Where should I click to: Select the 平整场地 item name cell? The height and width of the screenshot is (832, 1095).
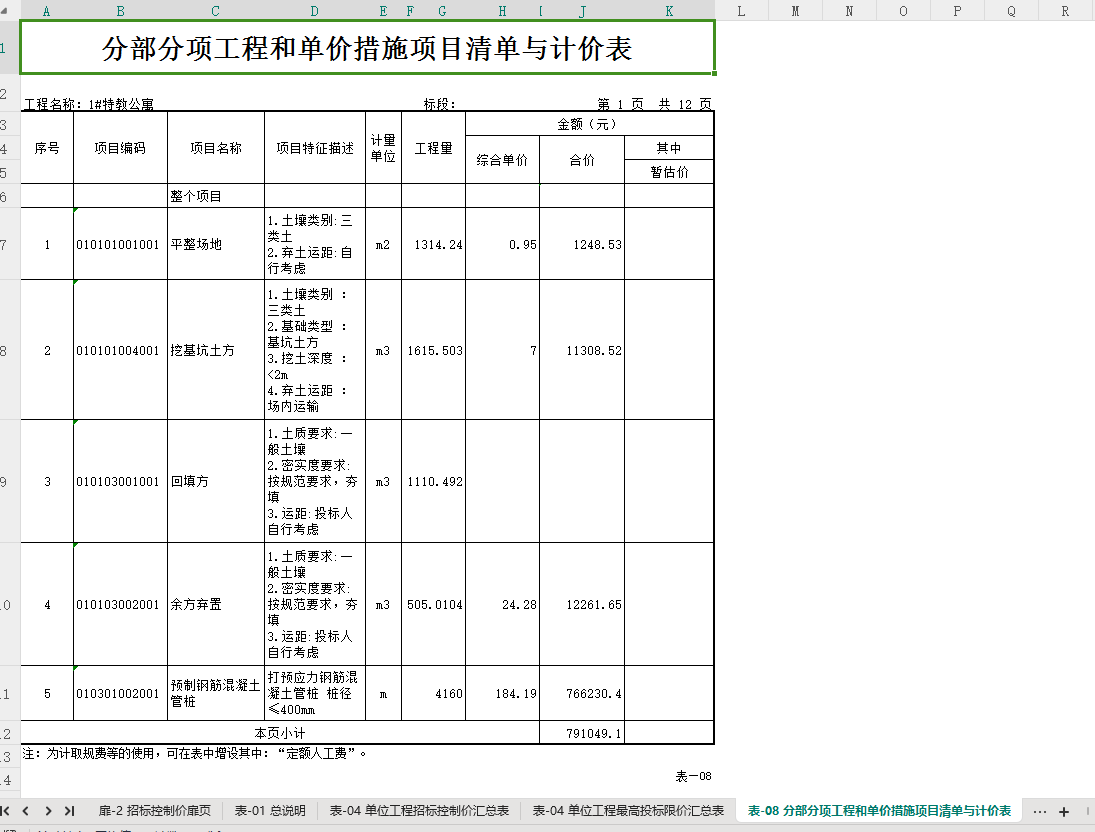click(216, 244)
